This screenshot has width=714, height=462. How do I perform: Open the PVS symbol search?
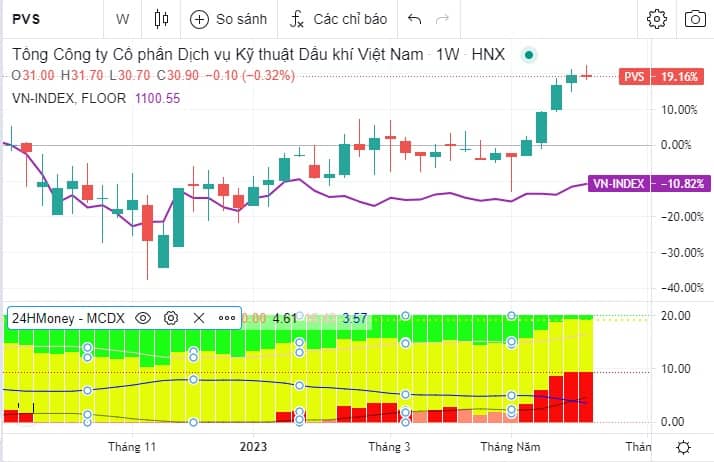pyautogui.click(x=26, y=19)
